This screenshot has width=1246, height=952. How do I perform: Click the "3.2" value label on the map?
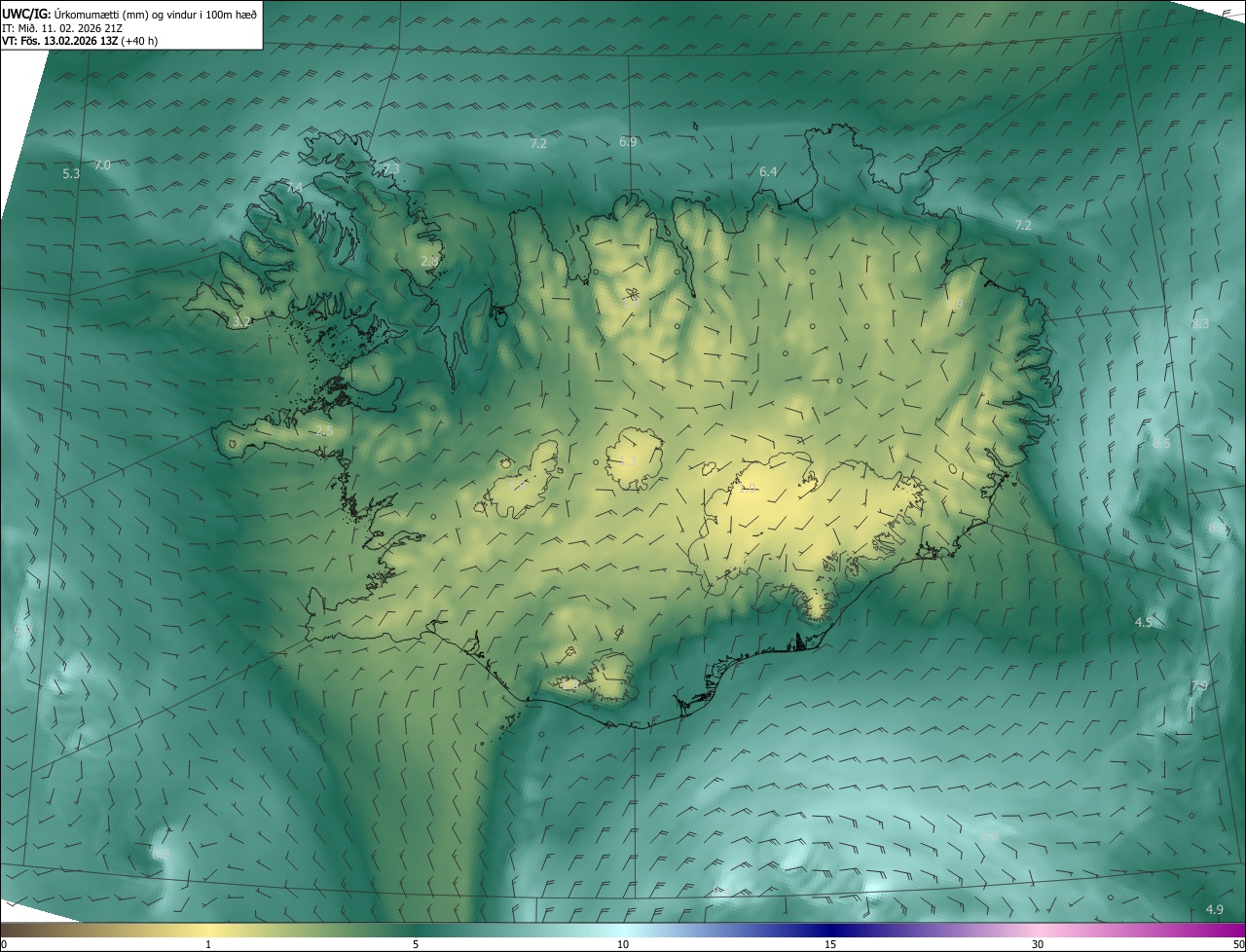coord(242,321)
